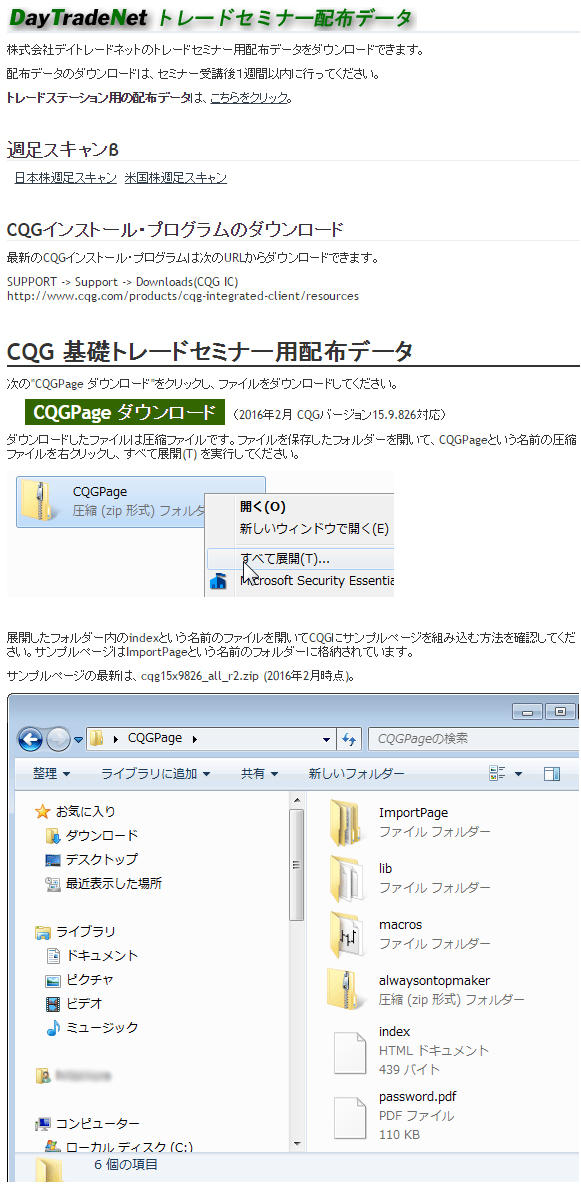Click the change view icon
The width and height of the screenshot is (581, 1189).
[x=498, y=773]
